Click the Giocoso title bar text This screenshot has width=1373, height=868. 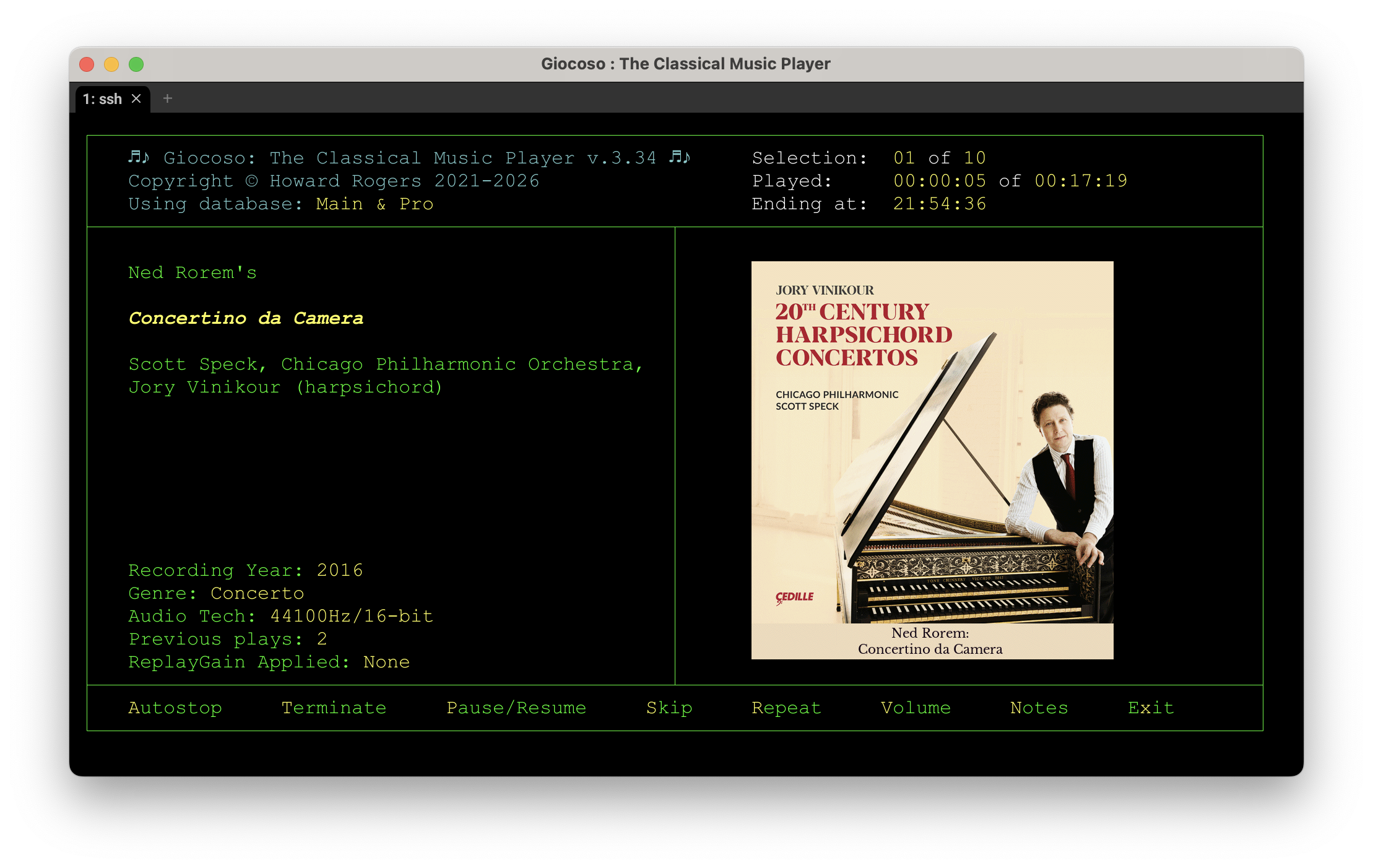(x=686, y=63)
